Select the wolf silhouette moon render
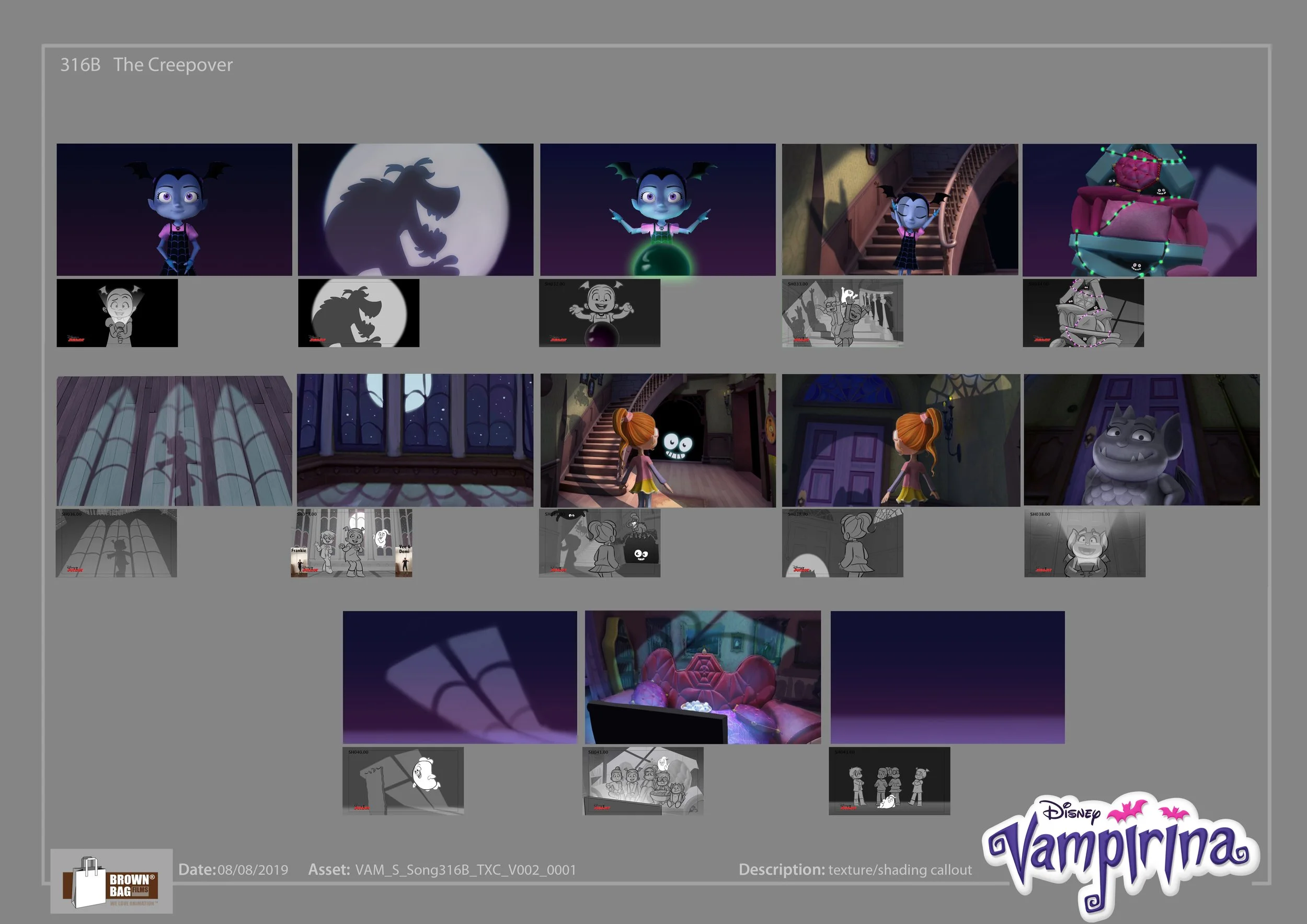The height and width of the screenshot is (924, 1307). (x=416, y=210)
